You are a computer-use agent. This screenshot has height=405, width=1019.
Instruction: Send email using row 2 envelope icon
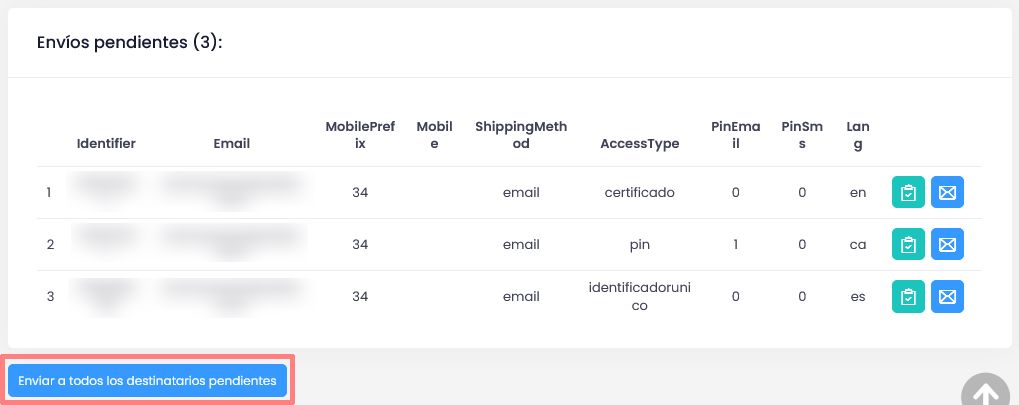[947, 245]
